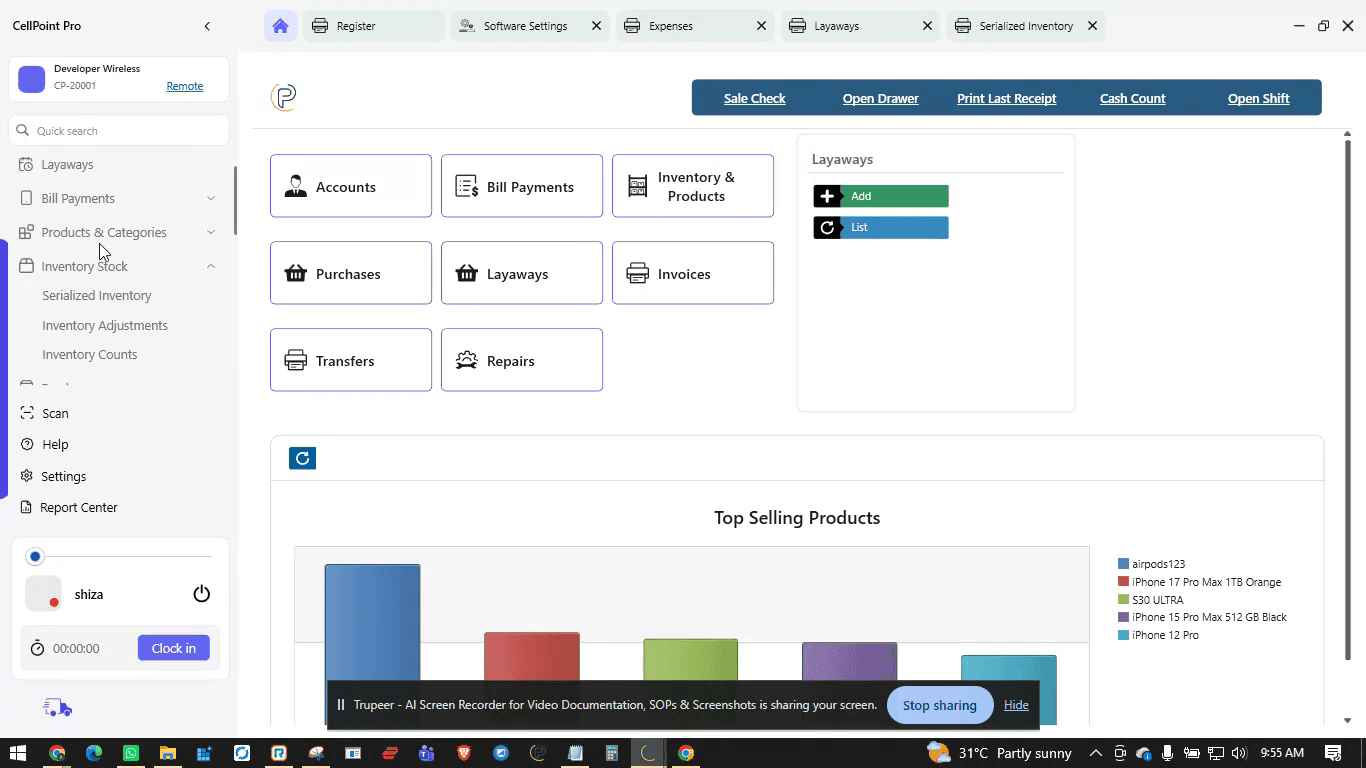The height and width of the screenshot is (768, 1366).
Task: Click the search magnifier icon
Action: [23, 130]
